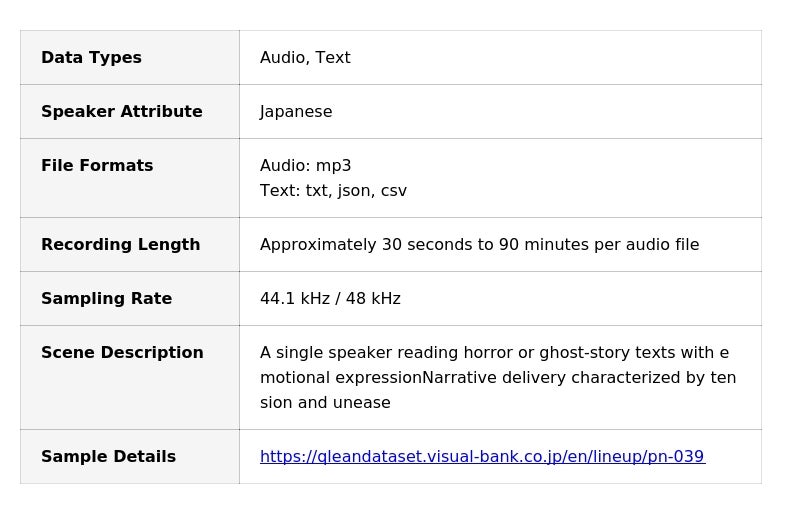The image size is (800, 514).
Task: Click the "motional expressionNarrative delivery" text line
Action: (x=498, y=378)
